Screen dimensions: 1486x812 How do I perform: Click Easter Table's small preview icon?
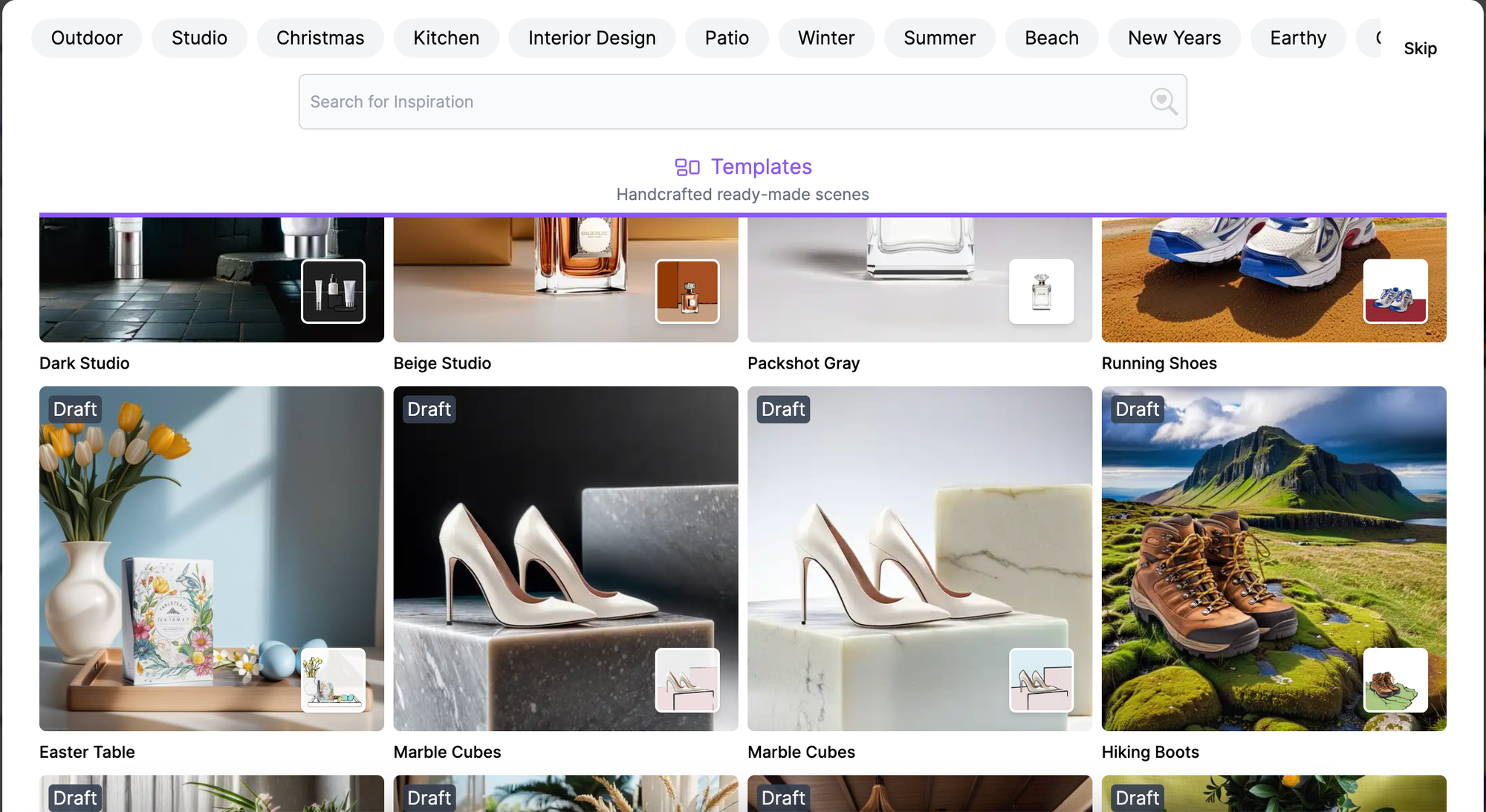coord(333,680)
